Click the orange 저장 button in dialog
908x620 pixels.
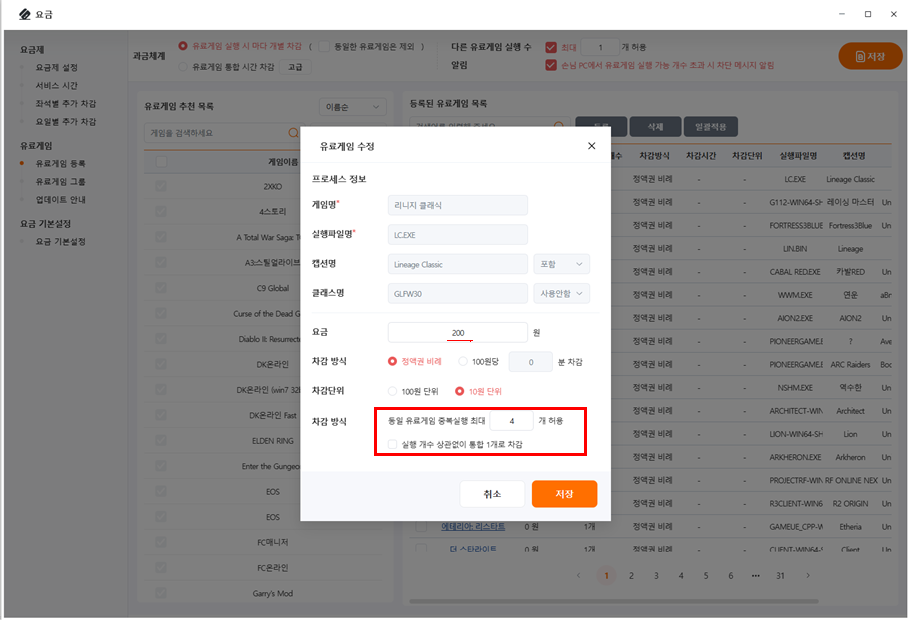564,494
